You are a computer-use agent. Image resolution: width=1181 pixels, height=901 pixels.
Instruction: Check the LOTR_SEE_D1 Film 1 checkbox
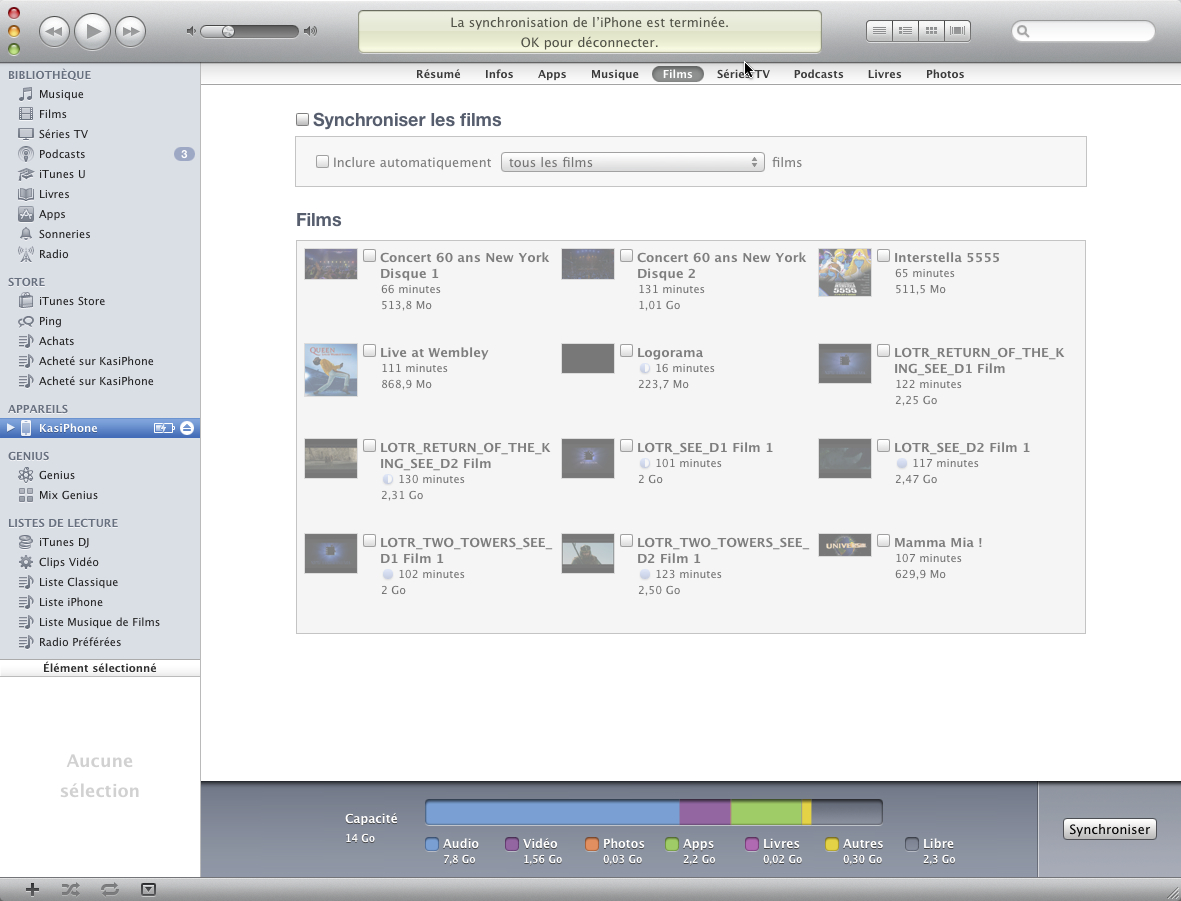(626, 446)
